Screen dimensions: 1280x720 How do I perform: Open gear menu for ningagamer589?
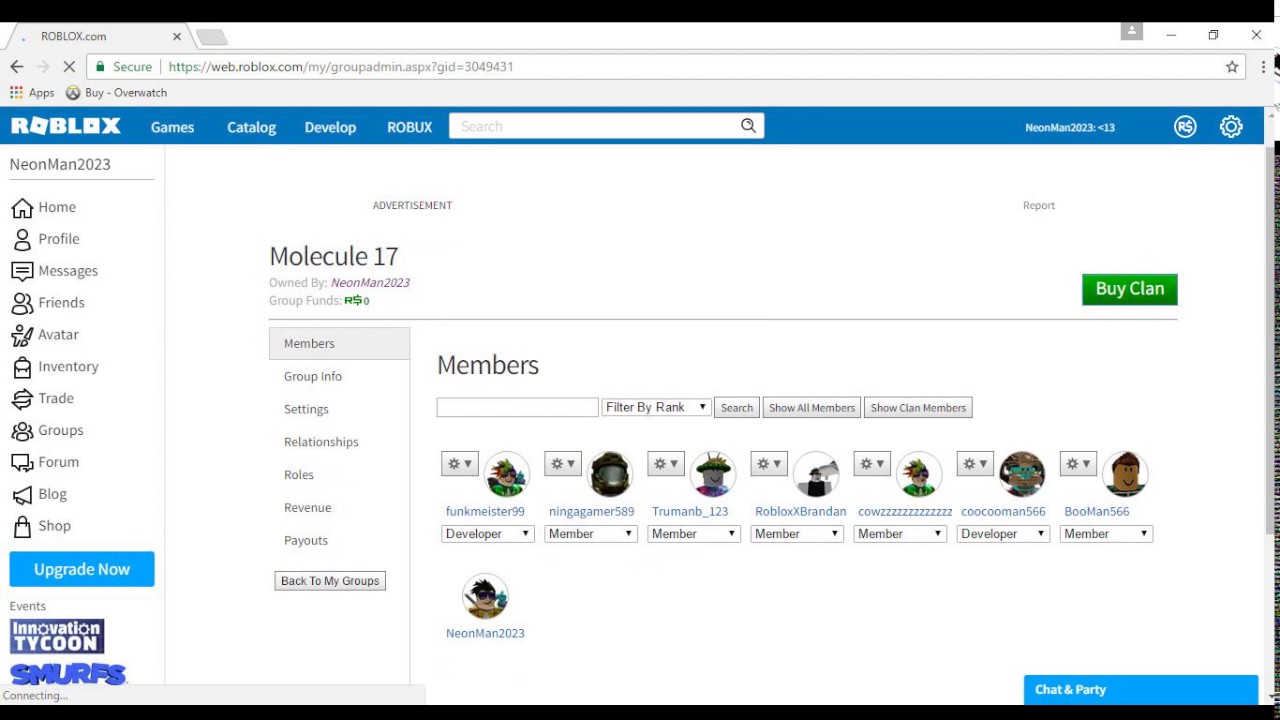coord(563,464)
